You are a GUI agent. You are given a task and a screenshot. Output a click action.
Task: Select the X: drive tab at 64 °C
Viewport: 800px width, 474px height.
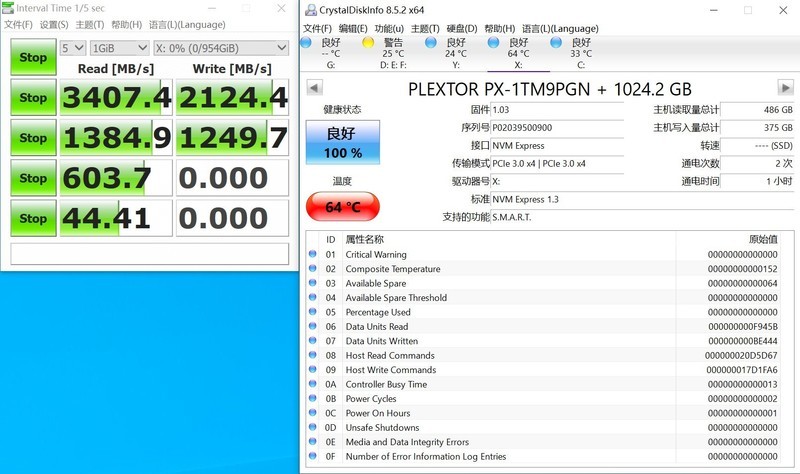pyautogui.click(x=518, y=53)
